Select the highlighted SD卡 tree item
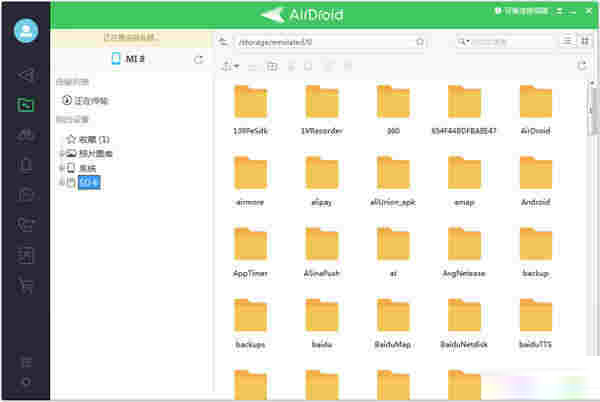 tap(89, 182)
